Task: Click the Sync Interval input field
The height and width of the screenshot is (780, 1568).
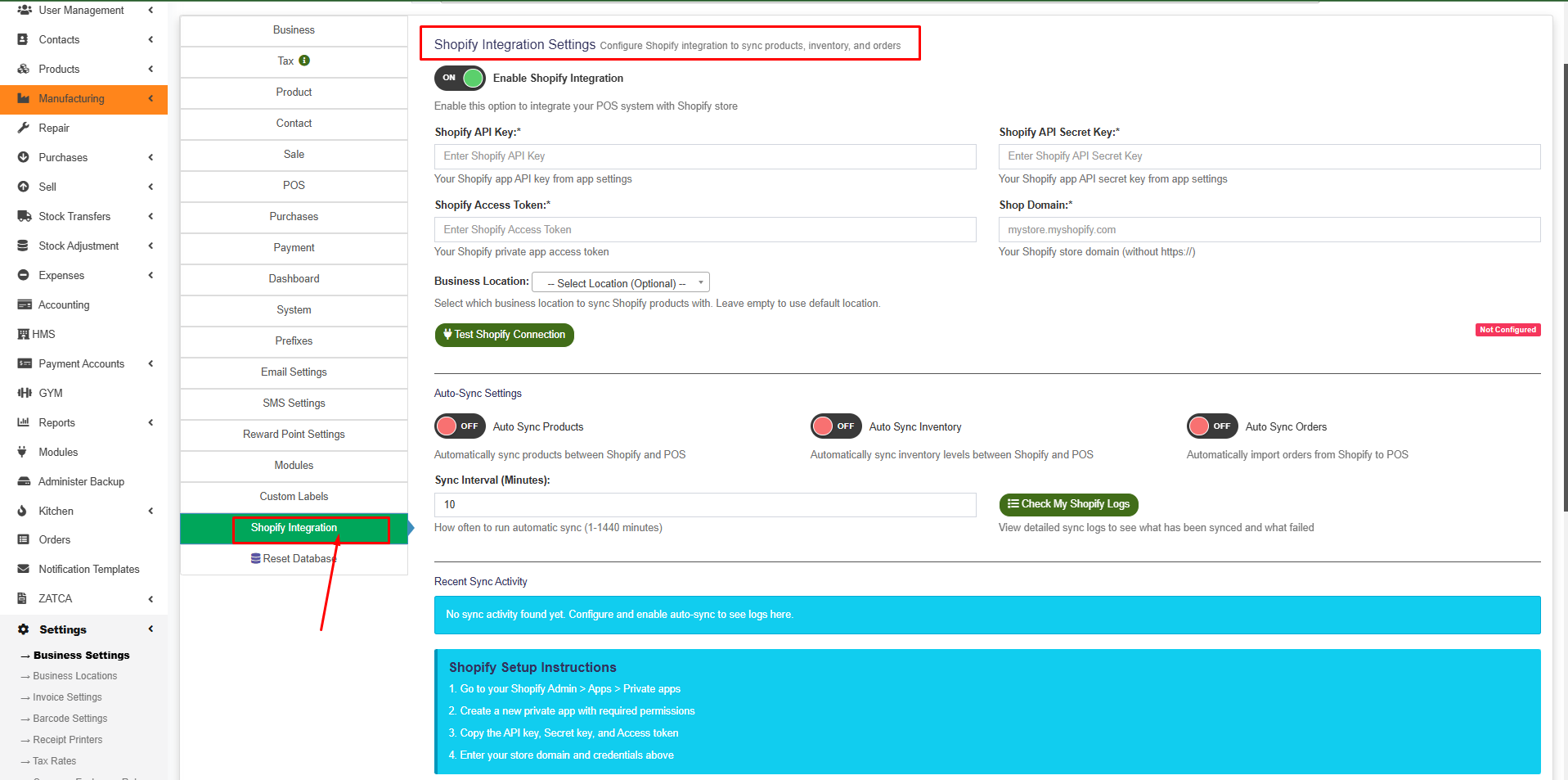Action: pos(704,504)
